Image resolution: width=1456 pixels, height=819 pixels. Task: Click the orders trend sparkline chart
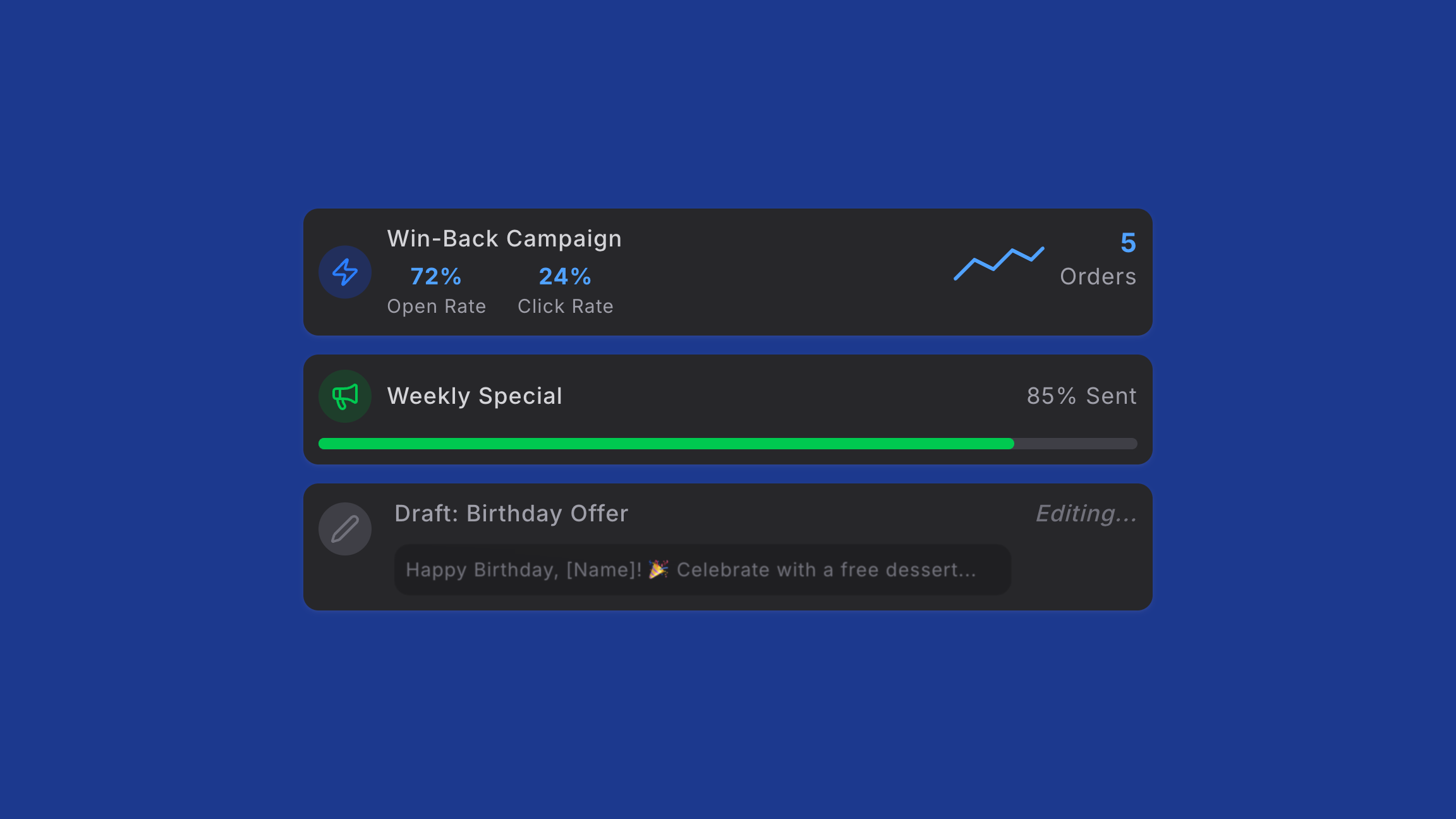click(x=998, y=264)
